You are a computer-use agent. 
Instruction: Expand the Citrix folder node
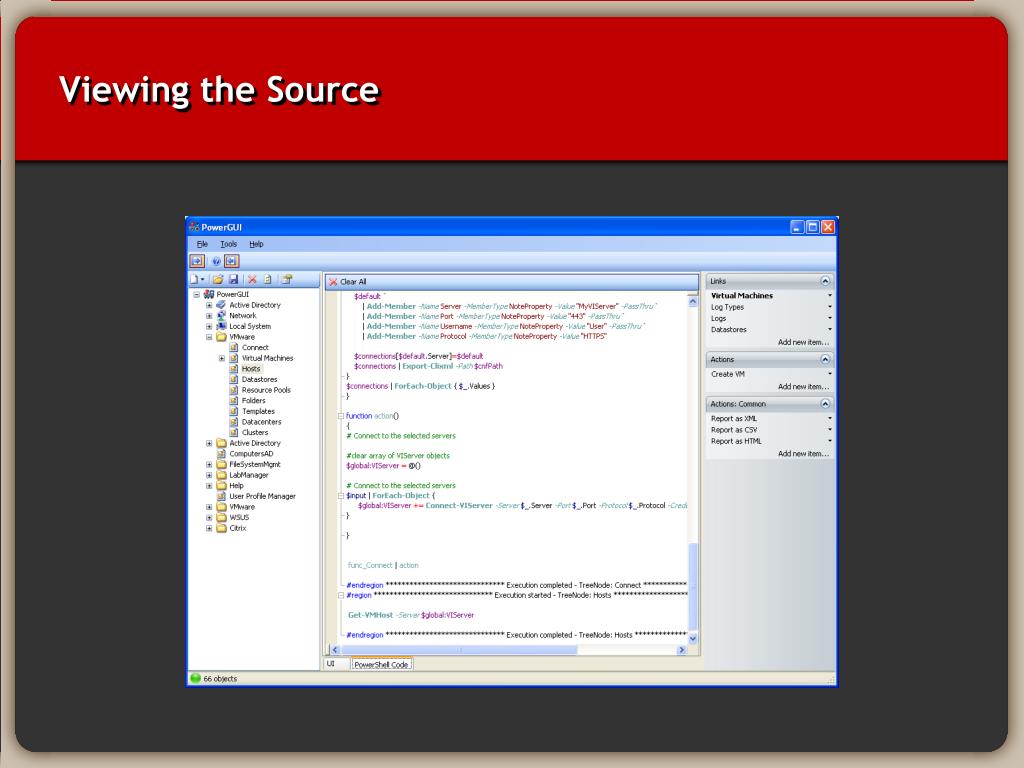(x=209, y=528)
